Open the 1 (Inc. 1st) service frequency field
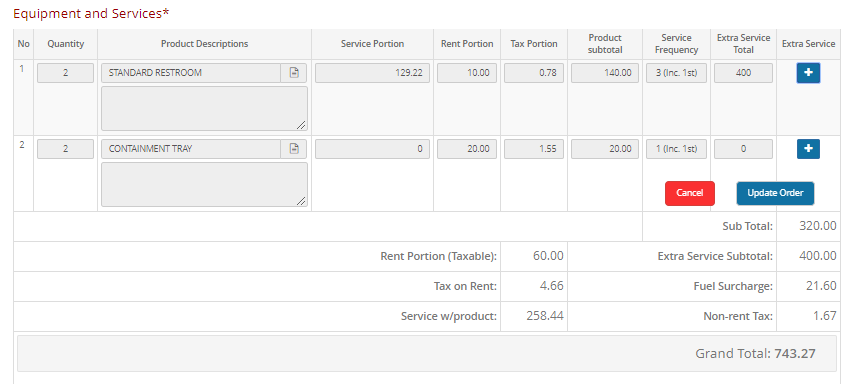 click(676, 149)
